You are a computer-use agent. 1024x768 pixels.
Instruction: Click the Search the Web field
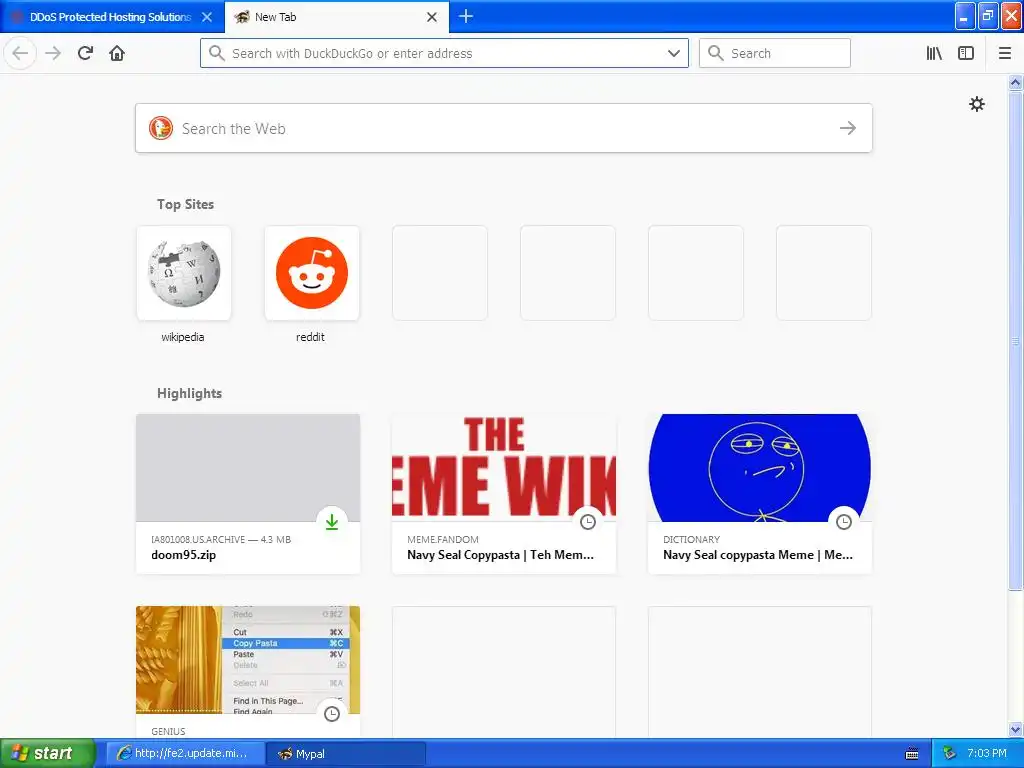pos(504,128)
